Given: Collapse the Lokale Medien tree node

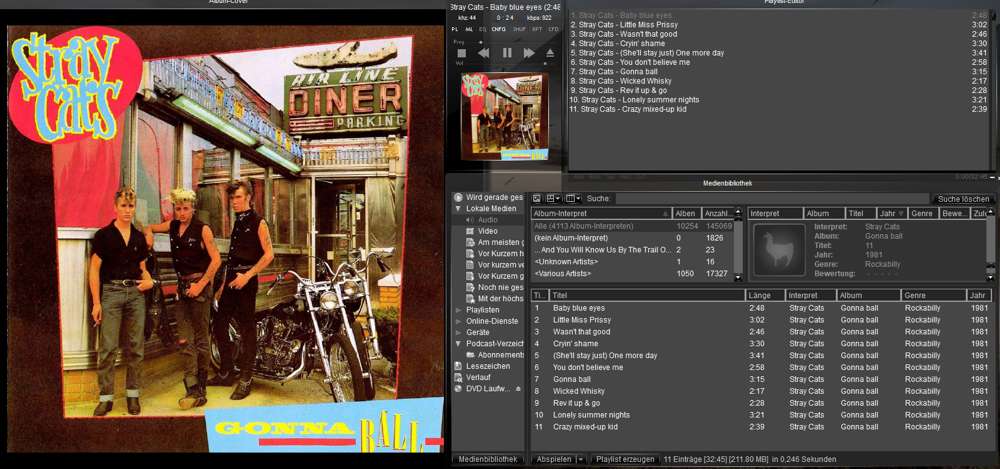Looking at the screenshot, I should [458, 208].
